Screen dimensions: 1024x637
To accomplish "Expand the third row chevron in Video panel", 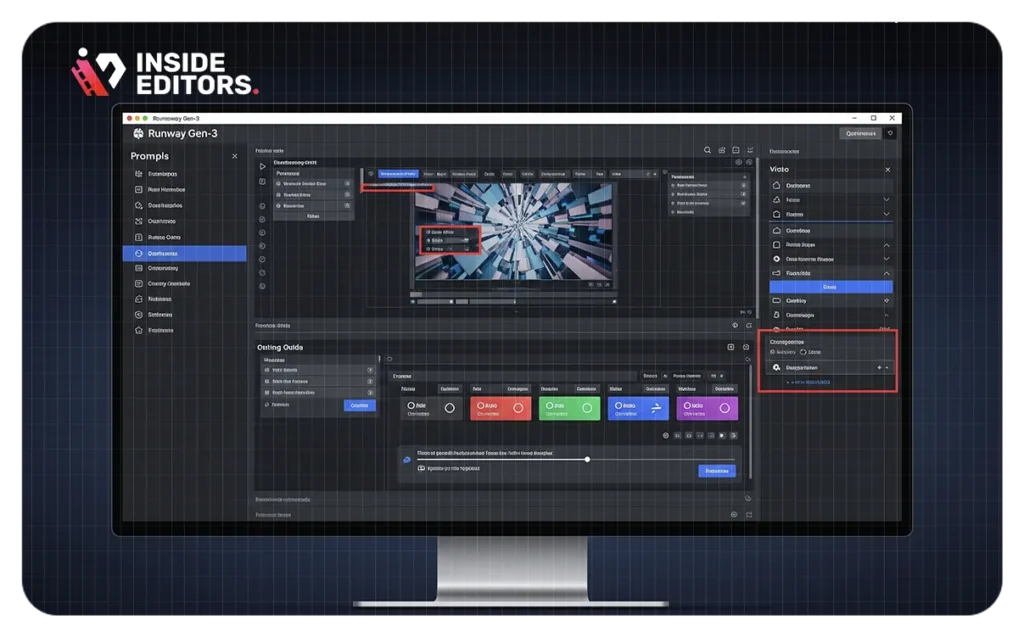I will click(886, 214).
